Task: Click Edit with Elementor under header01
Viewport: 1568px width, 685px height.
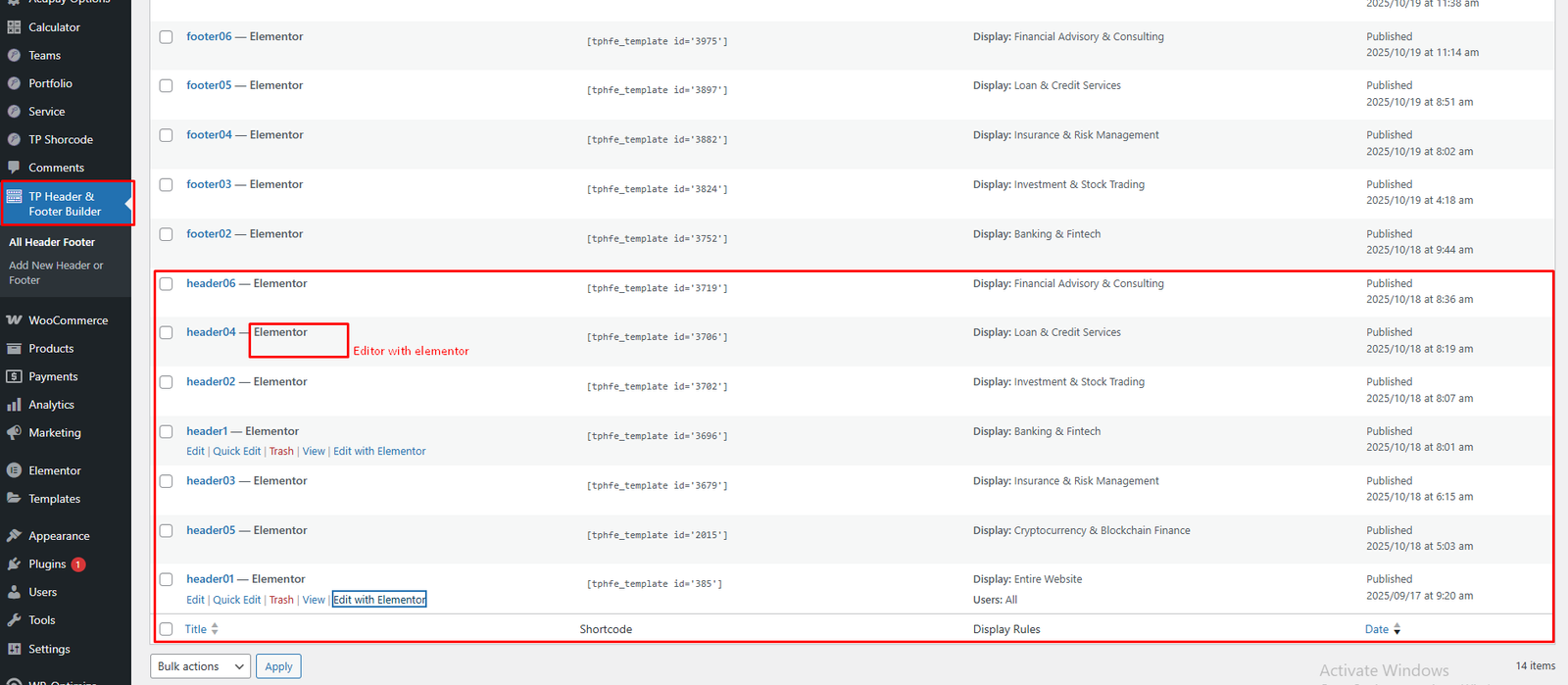Action: [x=379, y=600]
